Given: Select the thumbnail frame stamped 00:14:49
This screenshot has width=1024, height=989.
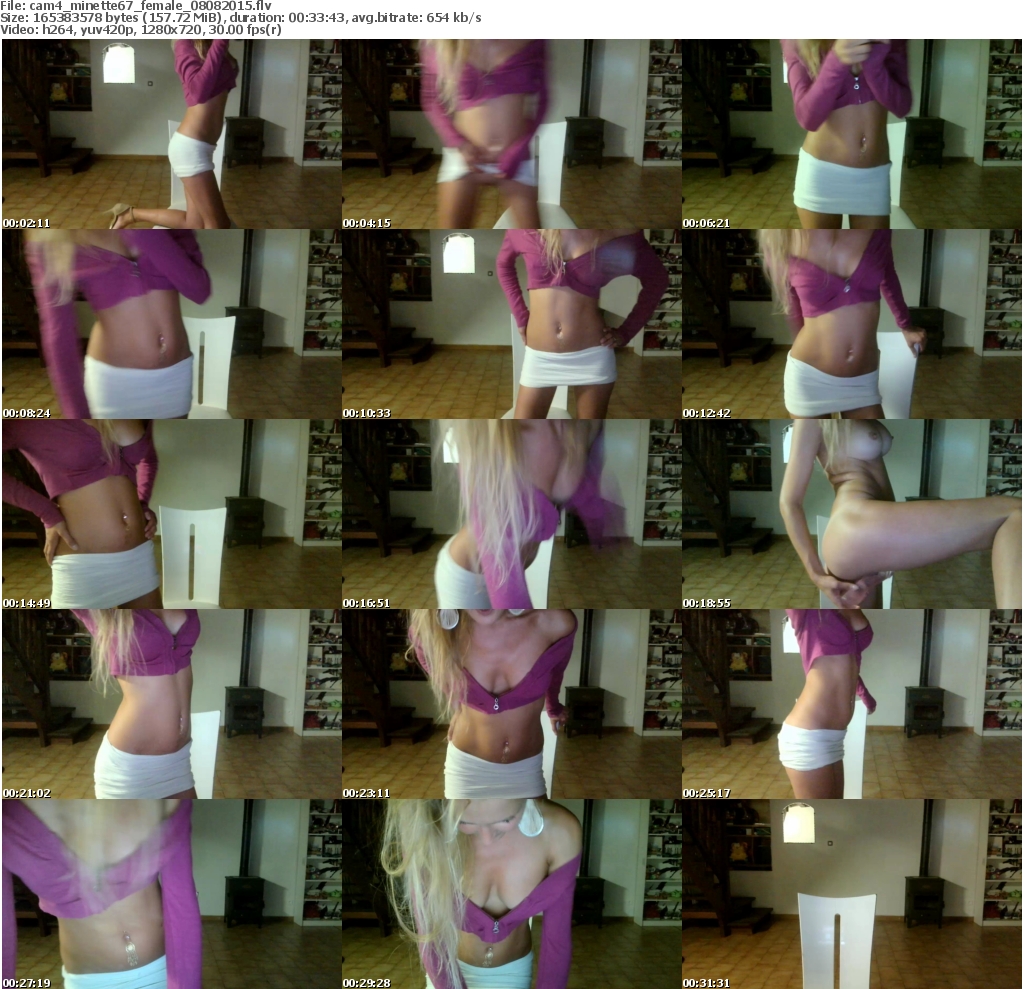Looking at the screenshot, I should tap(172, 514).
